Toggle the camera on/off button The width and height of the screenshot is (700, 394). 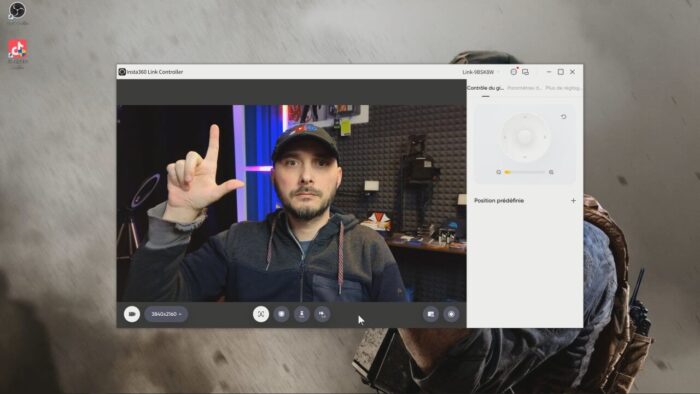click(132, 314)
